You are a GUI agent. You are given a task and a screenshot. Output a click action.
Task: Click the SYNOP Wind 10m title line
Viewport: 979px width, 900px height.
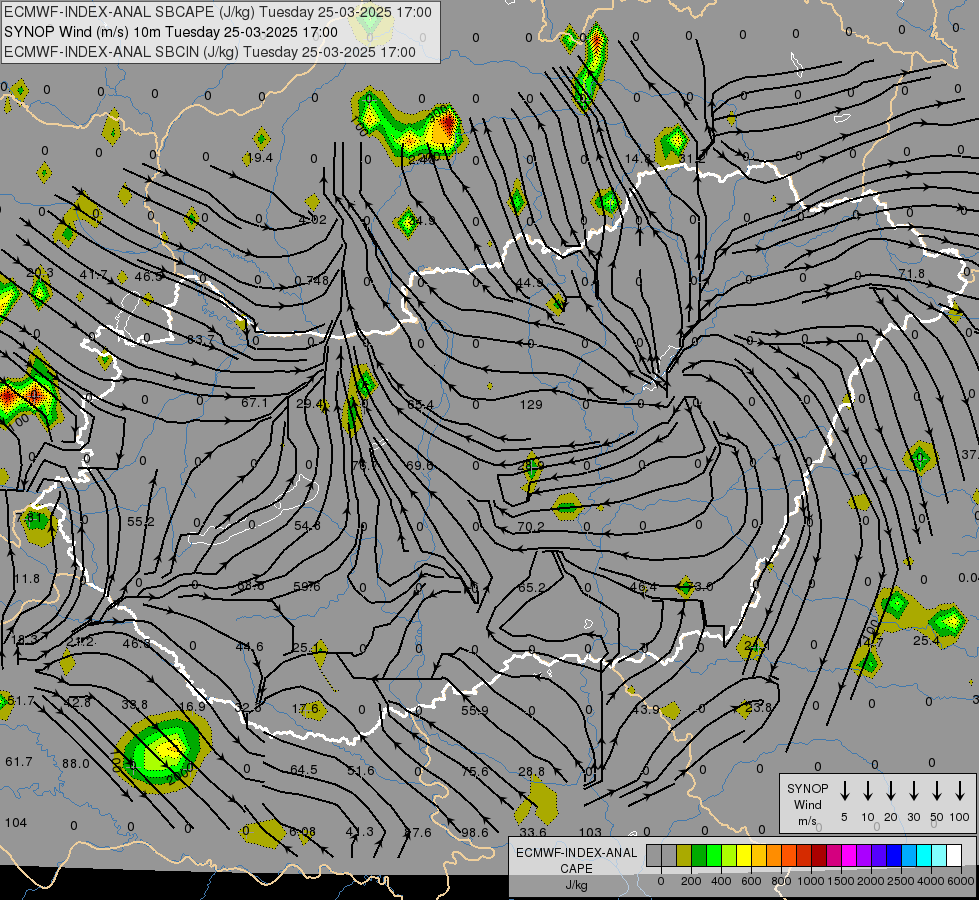point(170,32)
